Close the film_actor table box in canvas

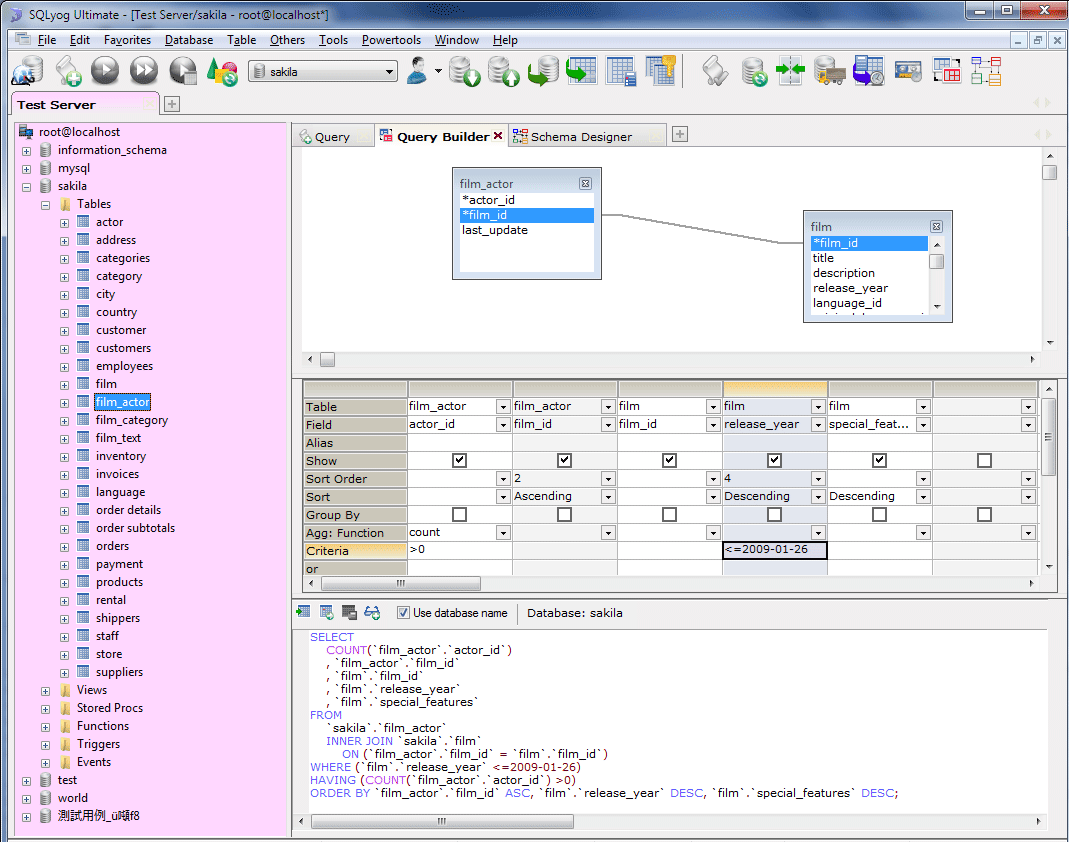[585, 184]
